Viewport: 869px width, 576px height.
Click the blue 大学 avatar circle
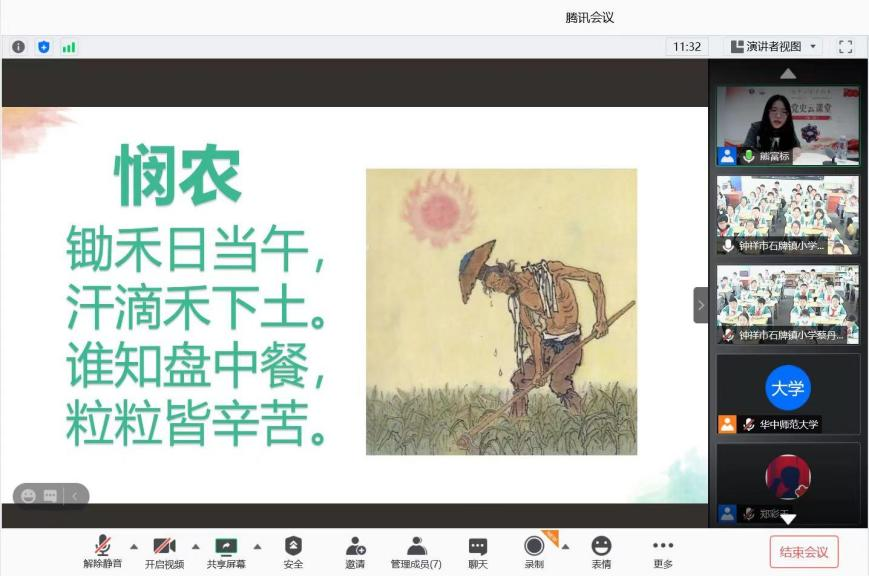click(x=788, y=388)
